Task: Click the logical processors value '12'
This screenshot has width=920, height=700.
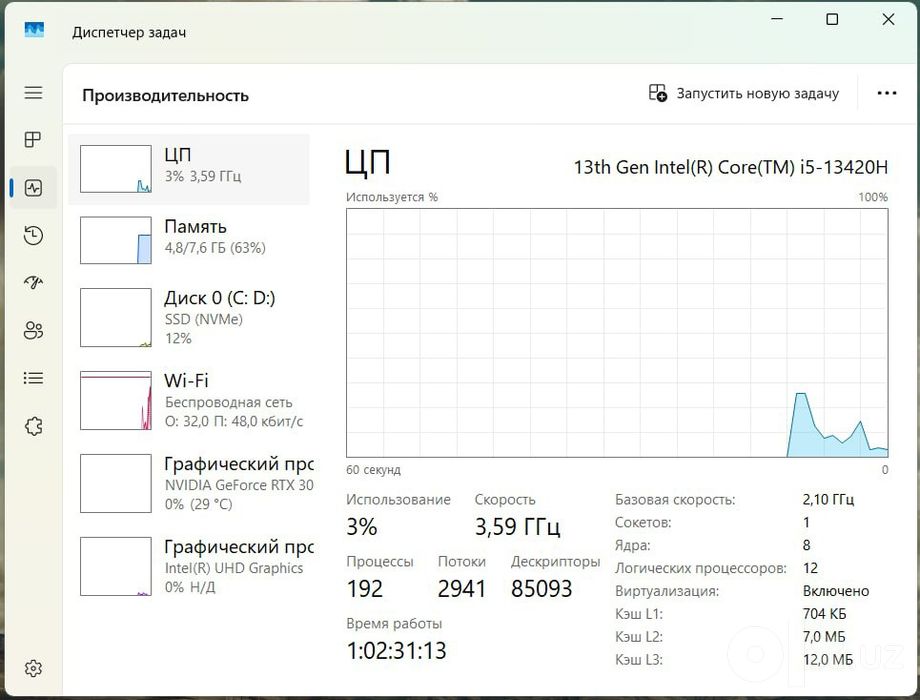Action: point(810,568)
